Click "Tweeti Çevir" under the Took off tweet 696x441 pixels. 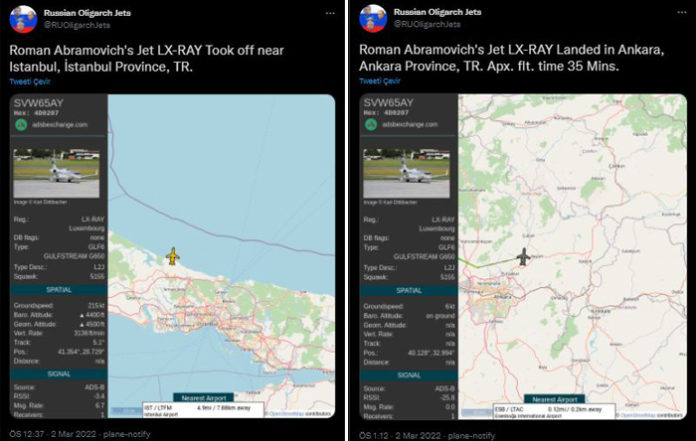coord(29,81)
